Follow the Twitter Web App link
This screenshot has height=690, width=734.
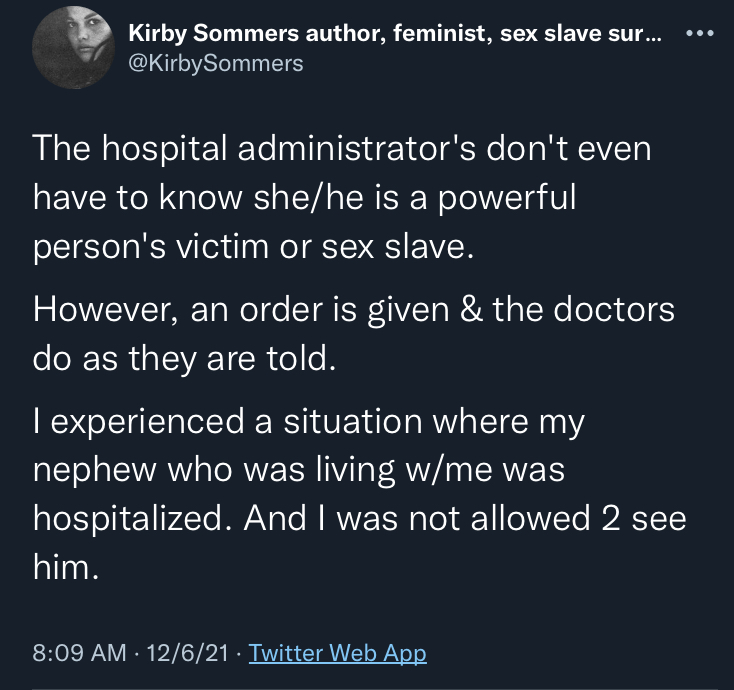coord(337,653)
